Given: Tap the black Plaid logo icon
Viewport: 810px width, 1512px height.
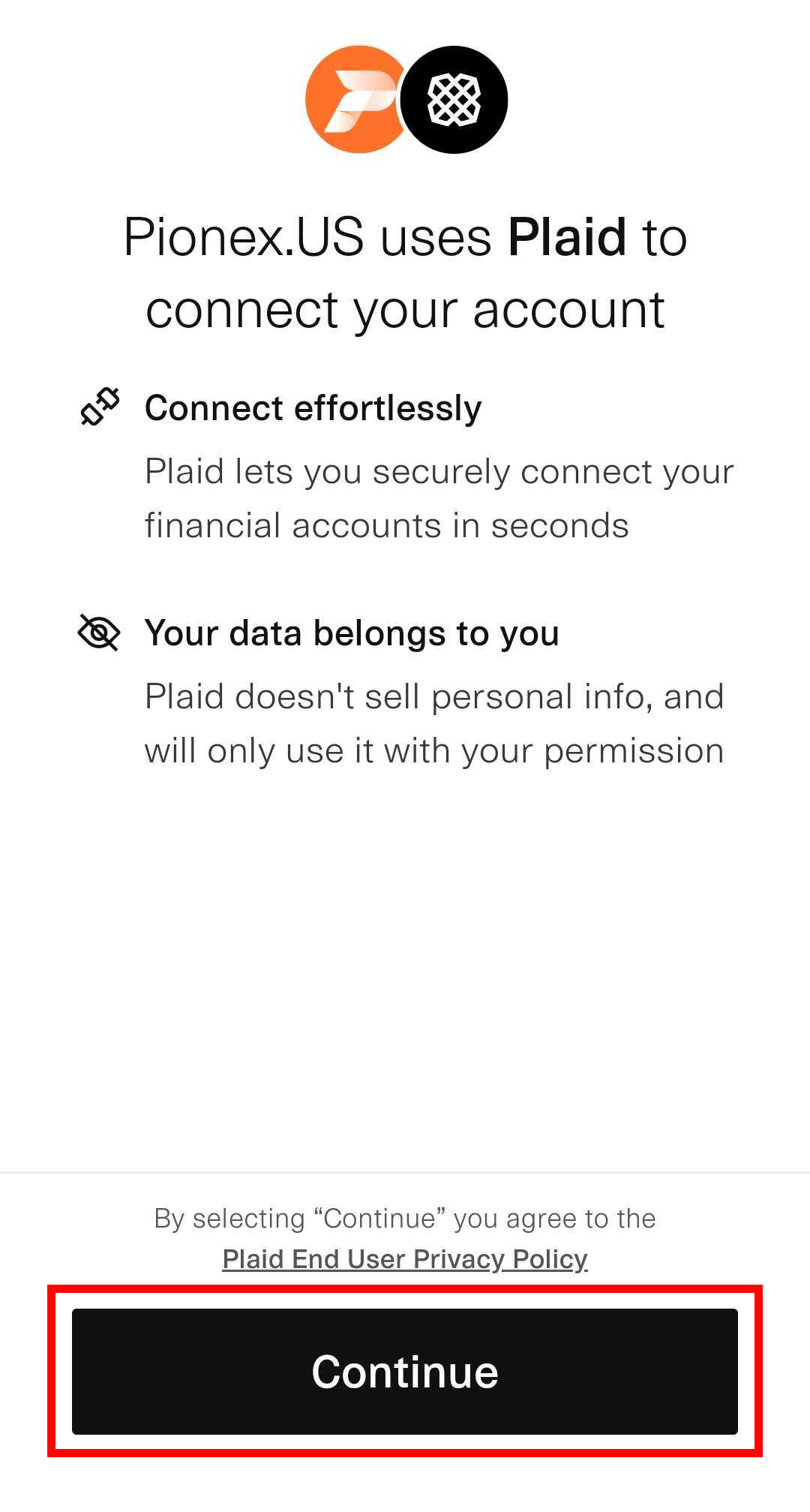Looking at the screenshot, I should pyautogui.click(x=454, y=99).
